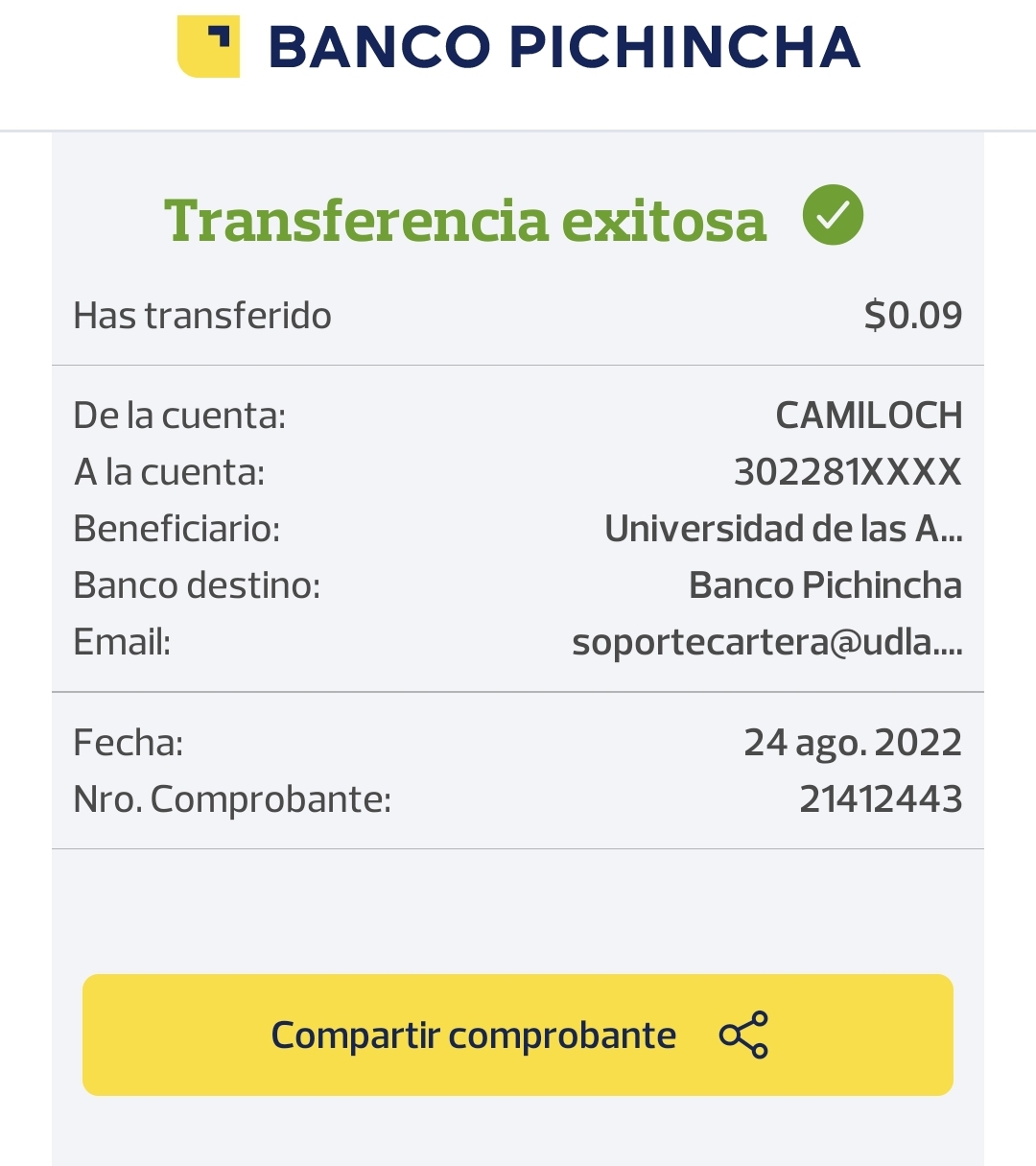This screenshot has height=1166, width=1036.
Task: Click the source account name CAMILOCH
Action: [868, 416]
